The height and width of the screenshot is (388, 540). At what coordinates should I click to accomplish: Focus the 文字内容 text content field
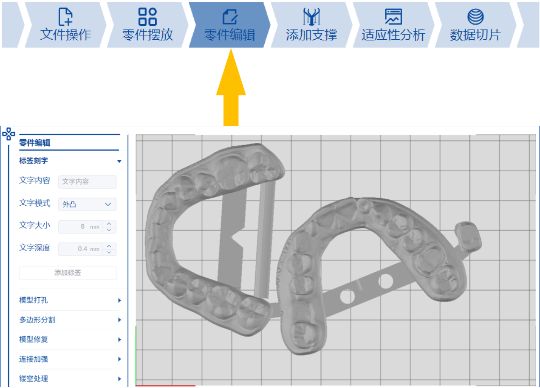tap(87, 181)
